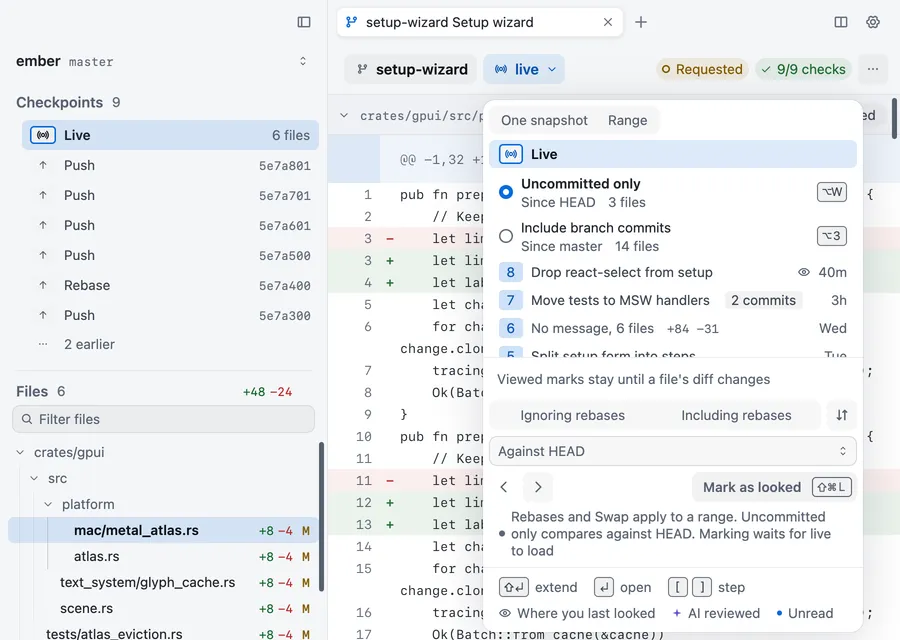Choose Including rebases option

pyautogui.click(x=736, y=416)
